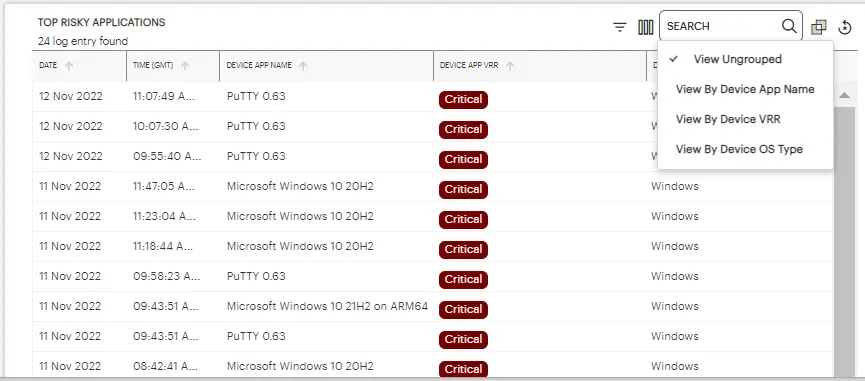Select PuTTY 0.63 in 11:07:49 row
The width and height of the screenshot is (865, 381).
[x=256, y=96]
